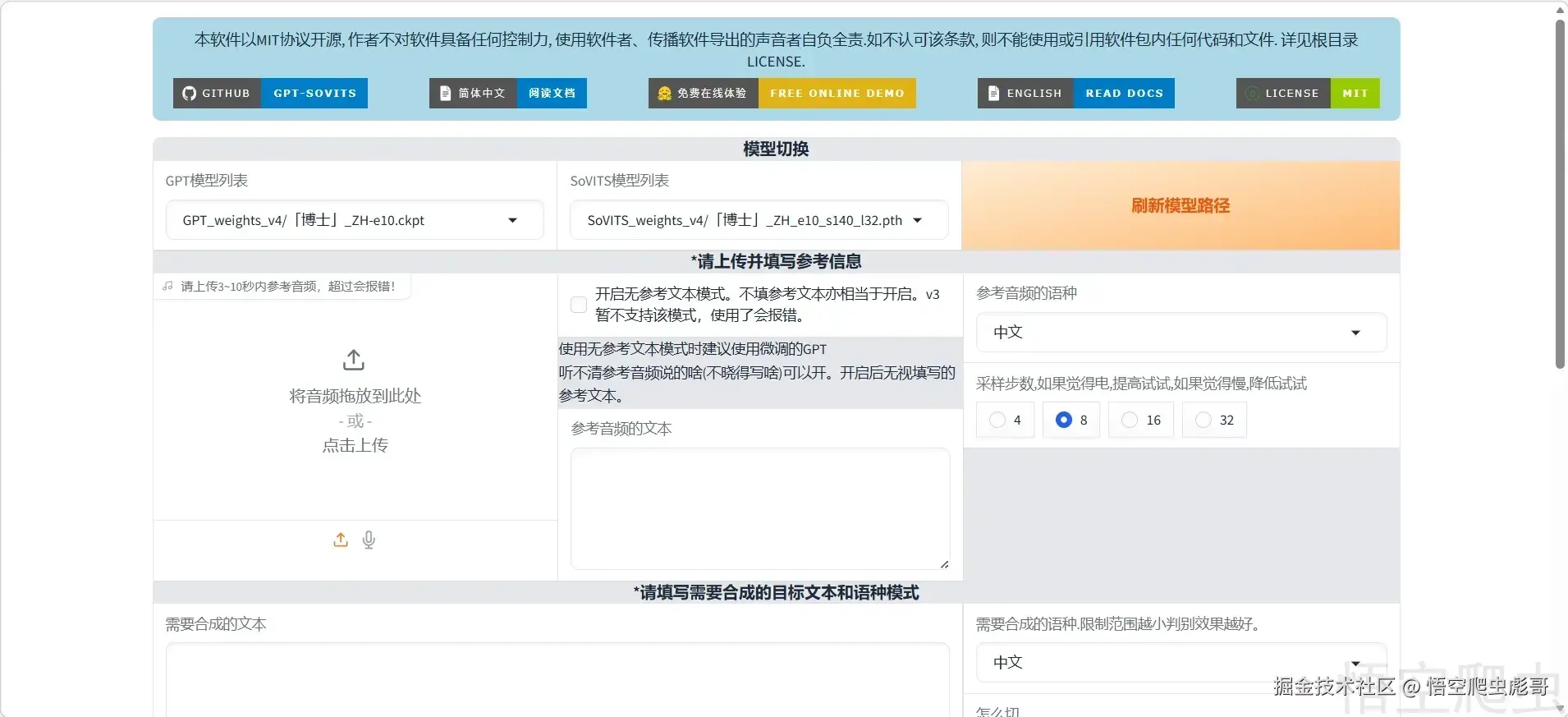Viewport: 1568px width, 717px height.
Task: Click the page vertical scrollbar
Action: pyautogui.click(x=1560, y=194)
